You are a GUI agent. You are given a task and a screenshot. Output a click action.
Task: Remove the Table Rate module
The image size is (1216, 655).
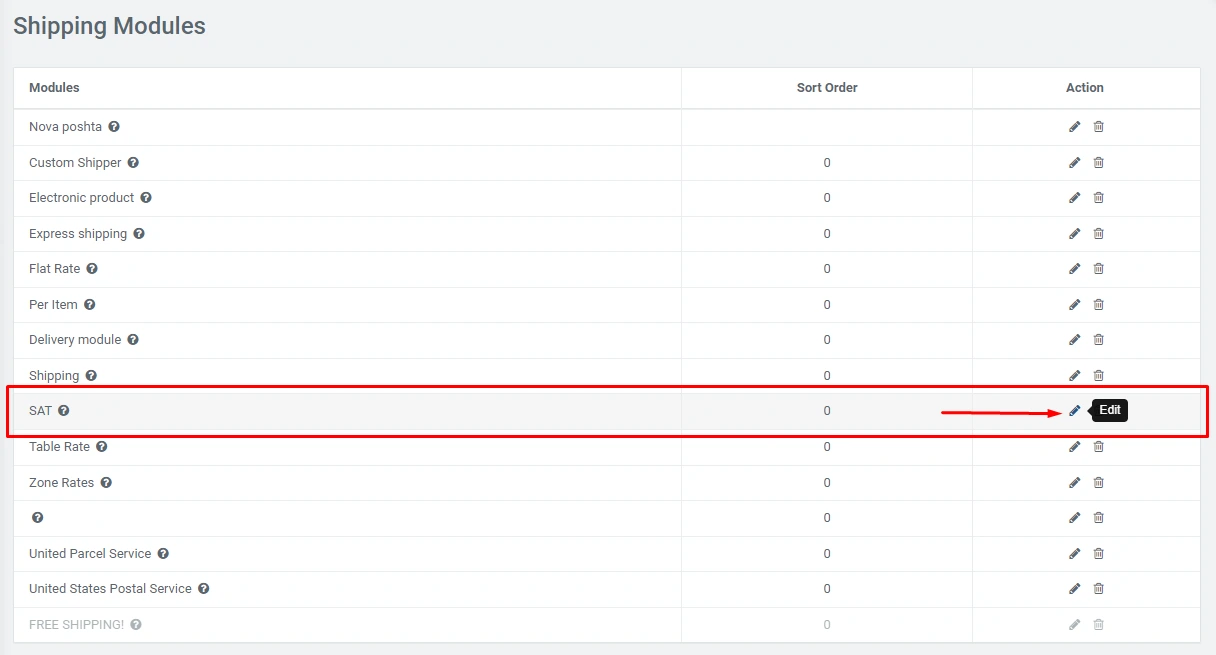(x=1098, y=447)
